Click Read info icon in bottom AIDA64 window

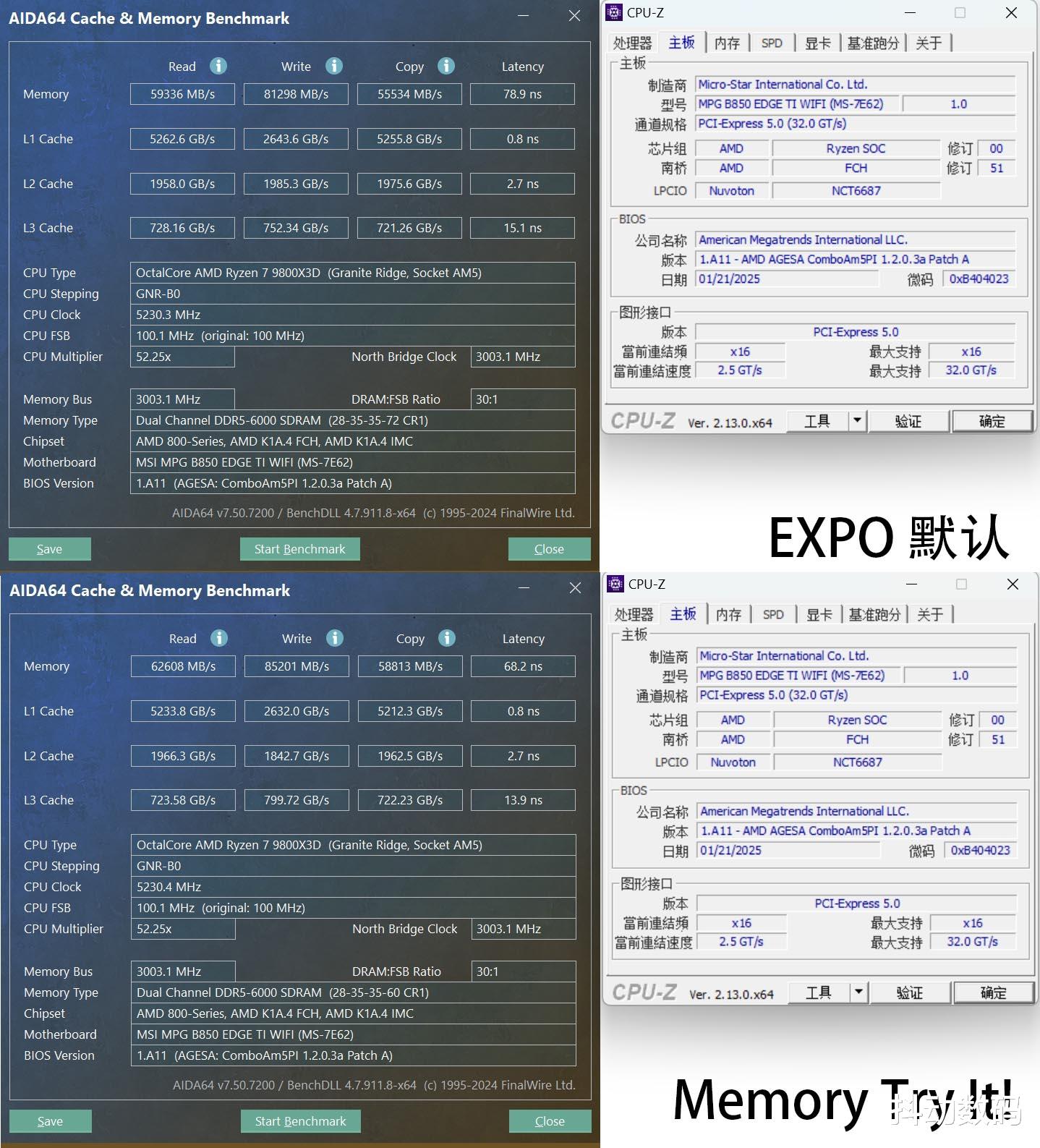(219, 638)
